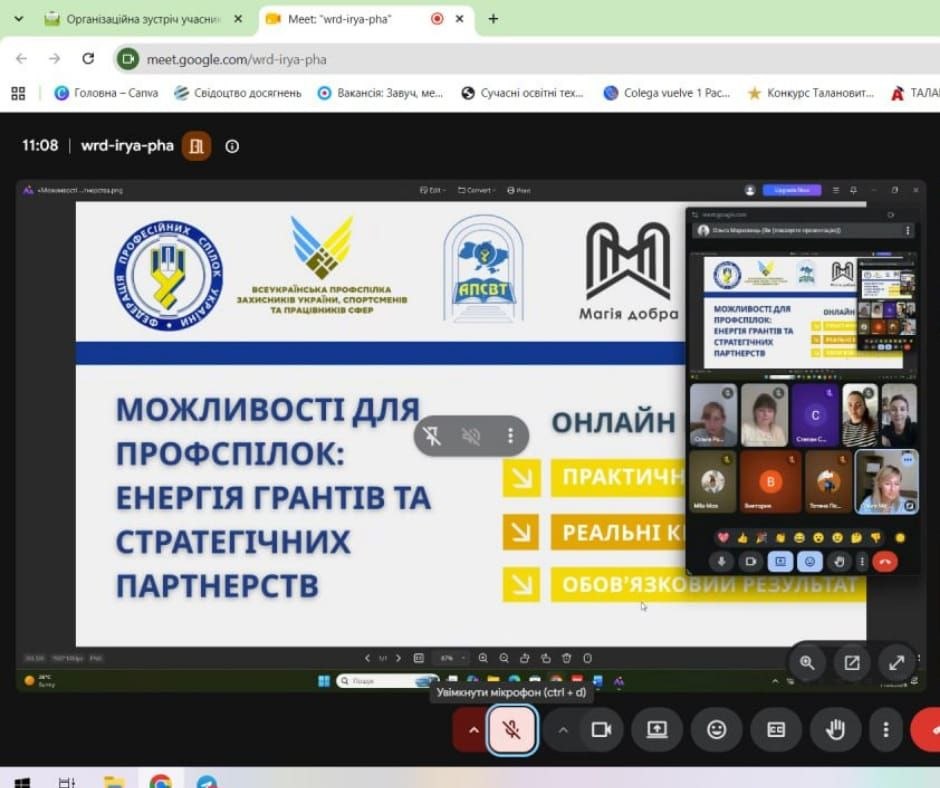Click red leave call button
This screenshot has width=940, height=788.
pos(926,730)
